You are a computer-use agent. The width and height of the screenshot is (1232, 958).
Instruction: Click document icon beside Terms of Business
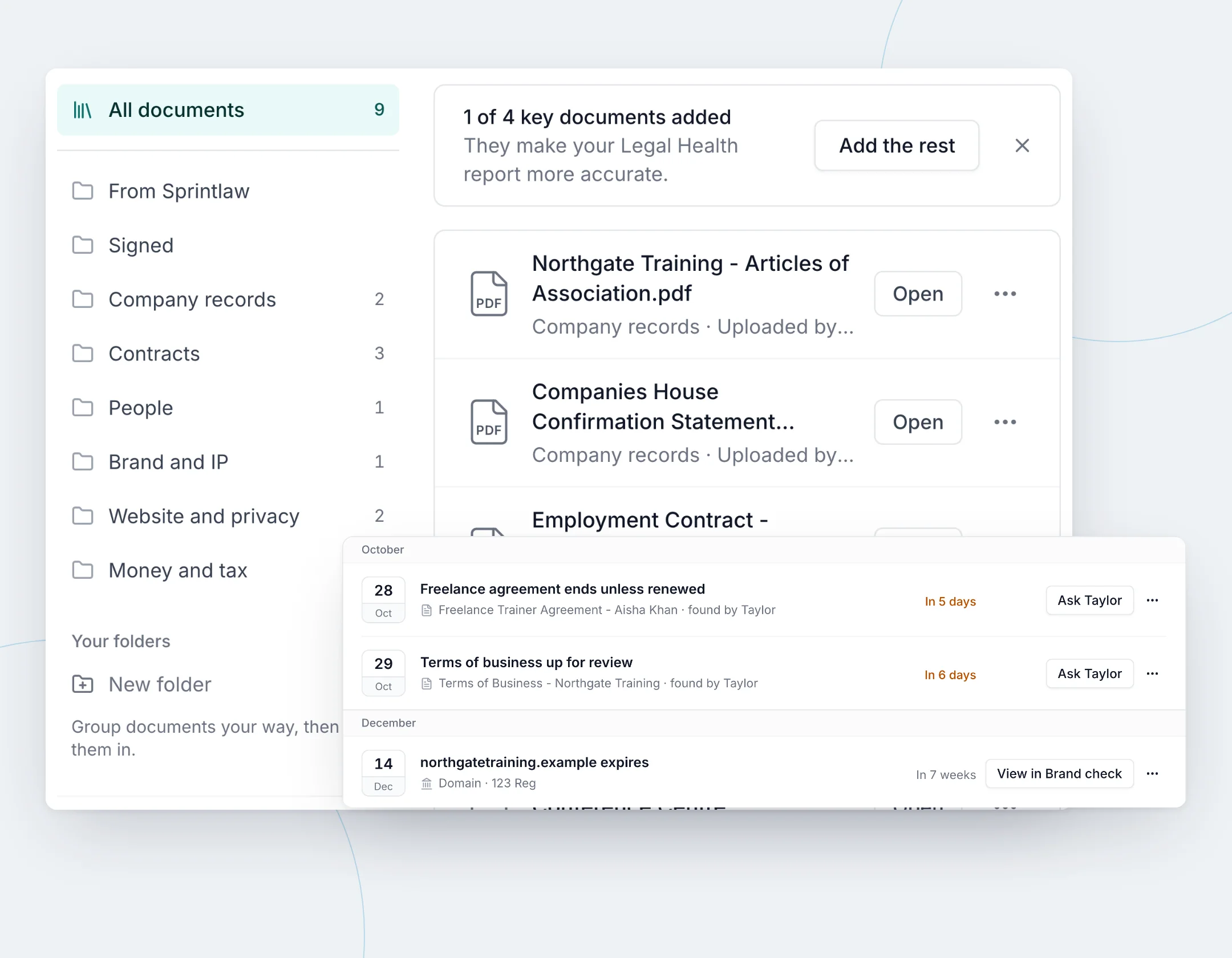click(x=426, y=683)
